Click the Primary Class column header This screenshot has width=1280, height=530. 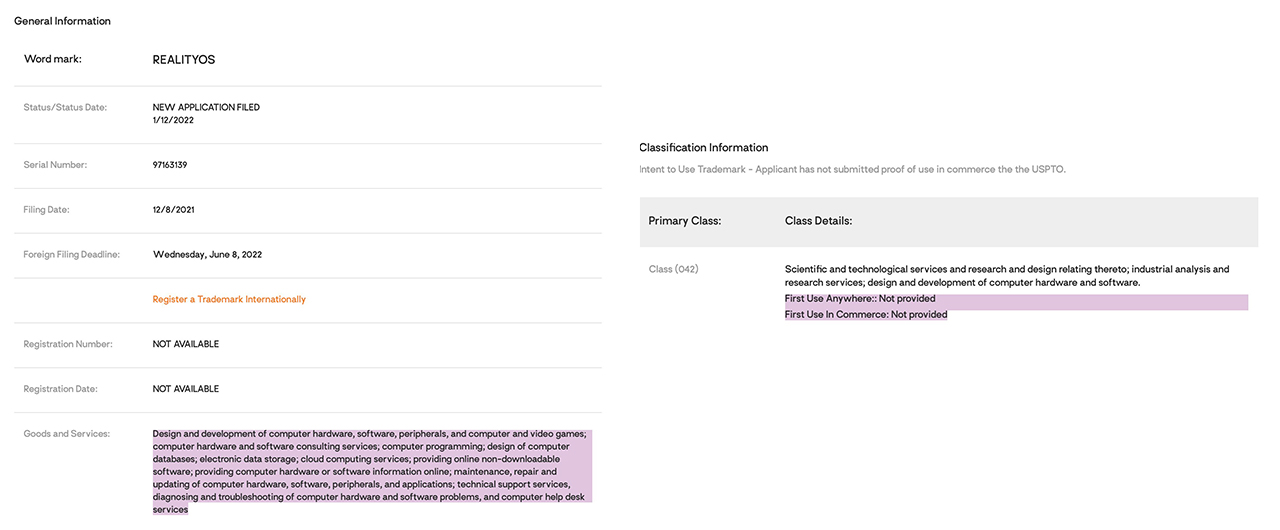pos(684,221)
